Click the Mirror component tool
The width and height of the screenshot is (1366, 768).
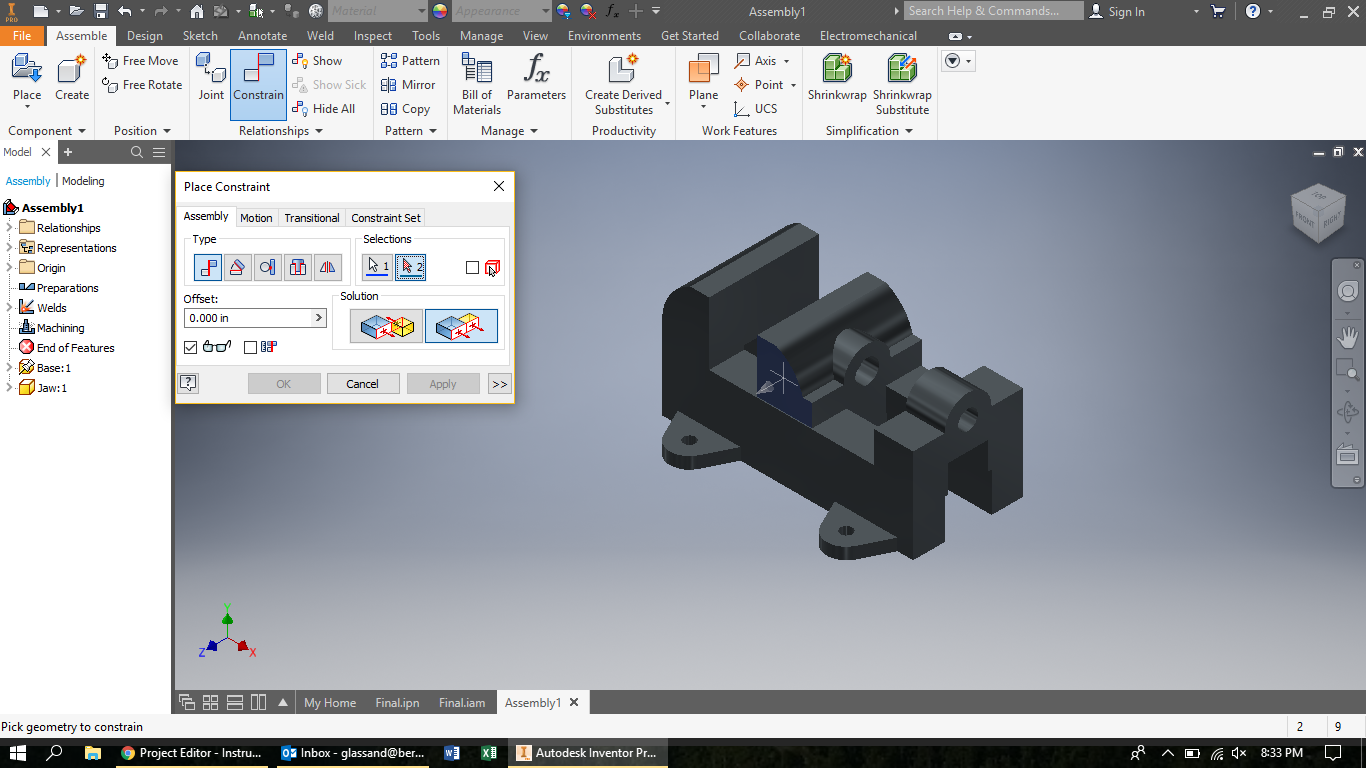tap(408, 85)
